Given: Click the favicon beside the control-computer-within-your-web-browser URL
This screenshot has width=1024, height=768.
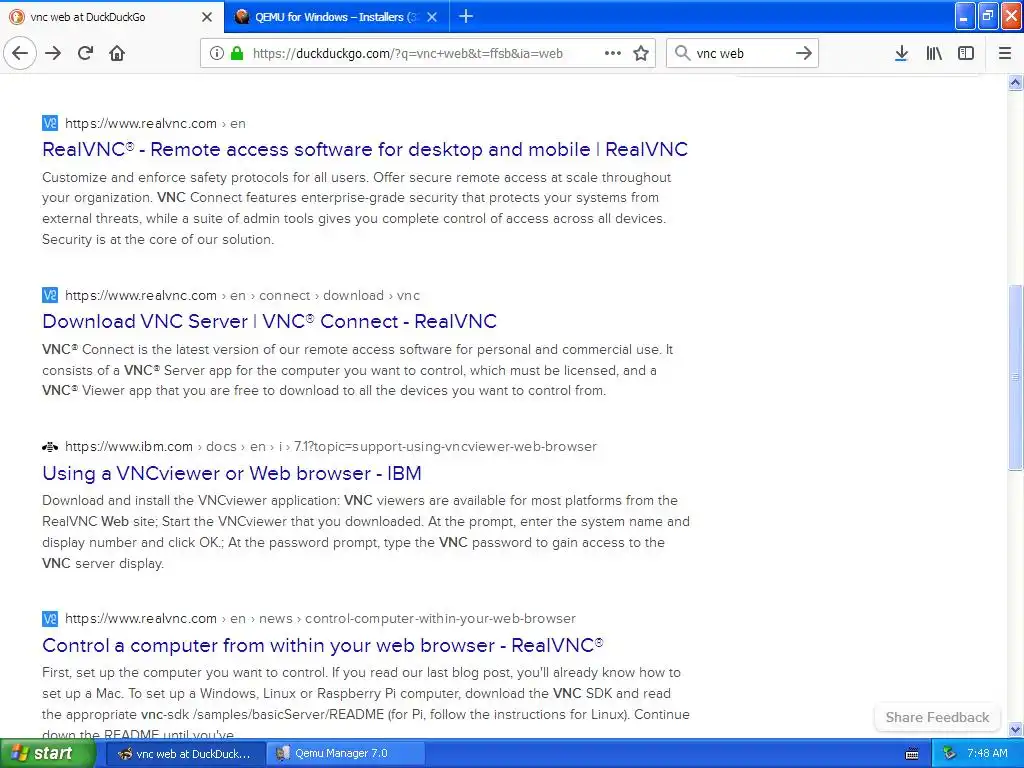Looking at the screenshot, I should pos(50,618).
